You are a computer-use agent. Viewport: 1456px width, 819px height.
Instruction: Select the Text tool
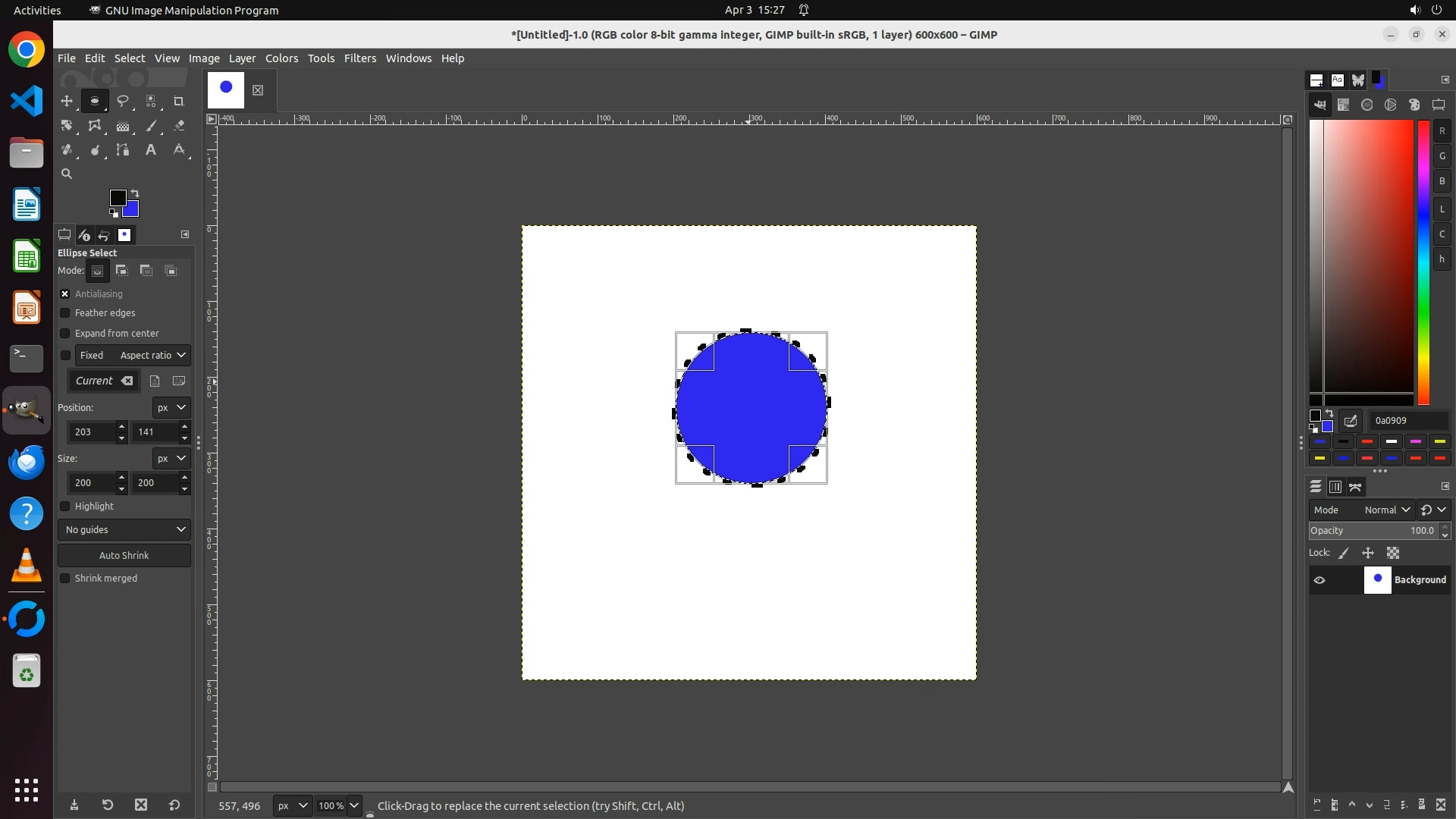[151, 150]
